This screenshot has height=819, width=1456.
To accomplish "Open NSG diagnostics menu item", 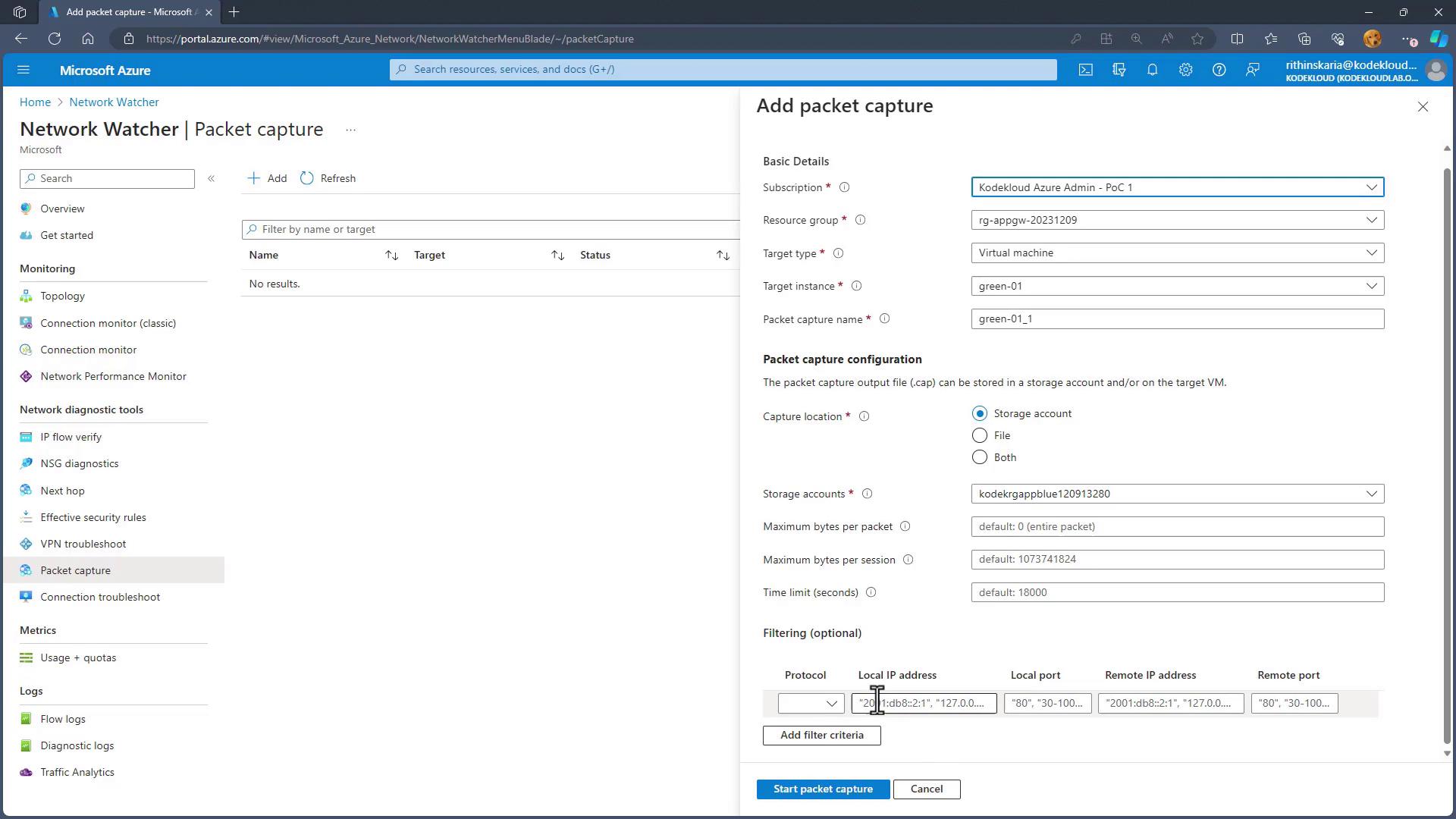I will point(79,463).
